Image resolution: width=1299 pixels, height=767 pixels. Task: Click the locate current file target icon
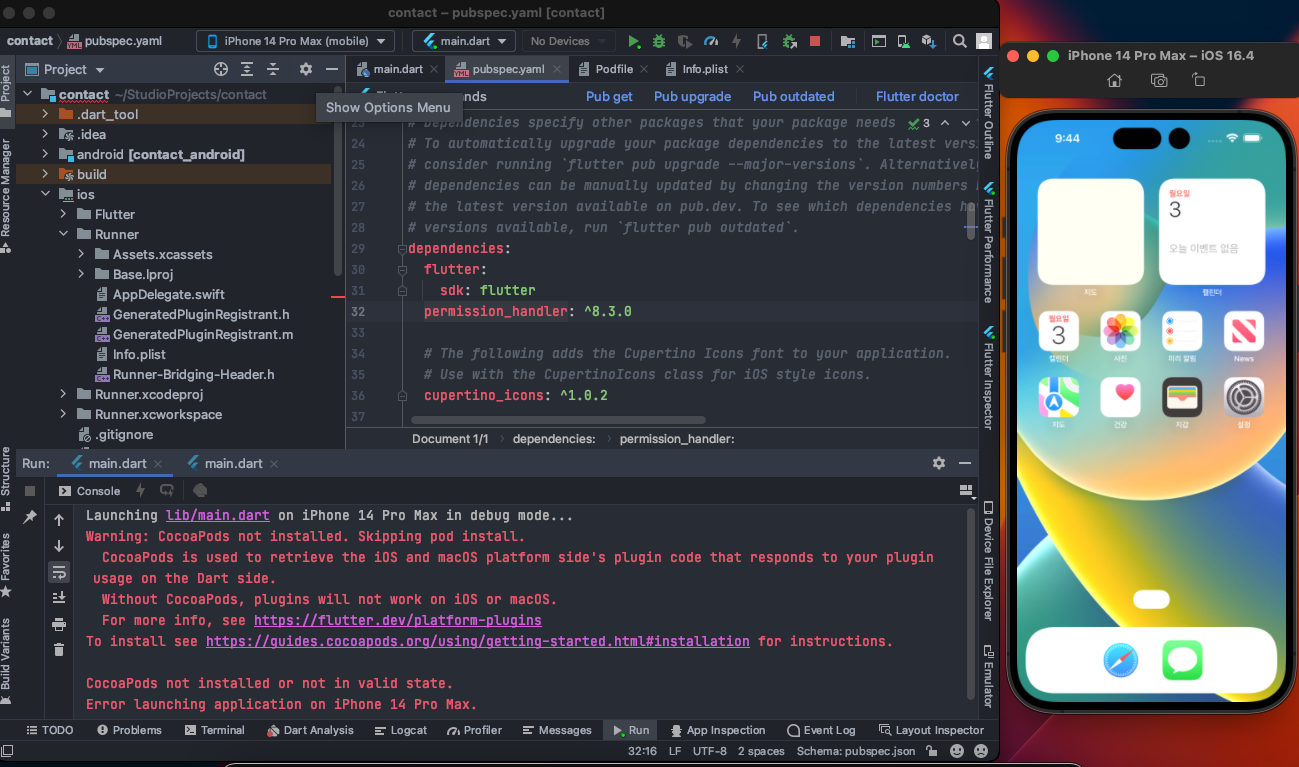221,69
